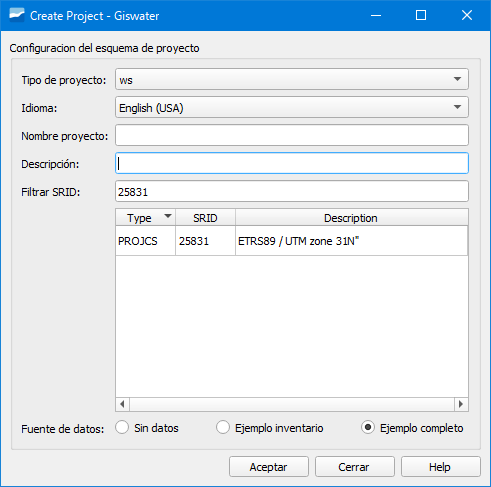This screenshot has height=487, width=491.
Task: Select the PROJCS 25831 table row
Action: (292, 241)
